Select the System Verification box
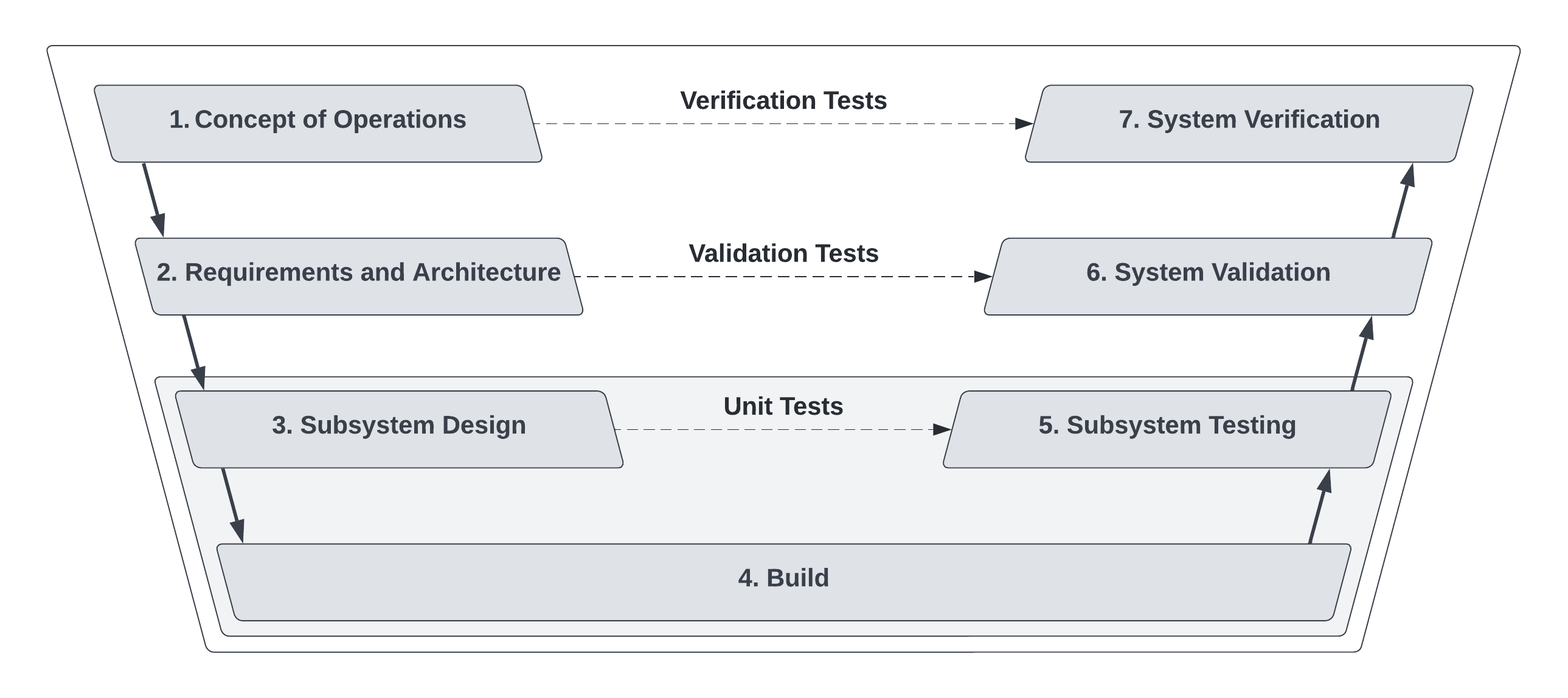Image resolution: width=1568 pixels, height=698 pixels. (x=1249, y=123)
